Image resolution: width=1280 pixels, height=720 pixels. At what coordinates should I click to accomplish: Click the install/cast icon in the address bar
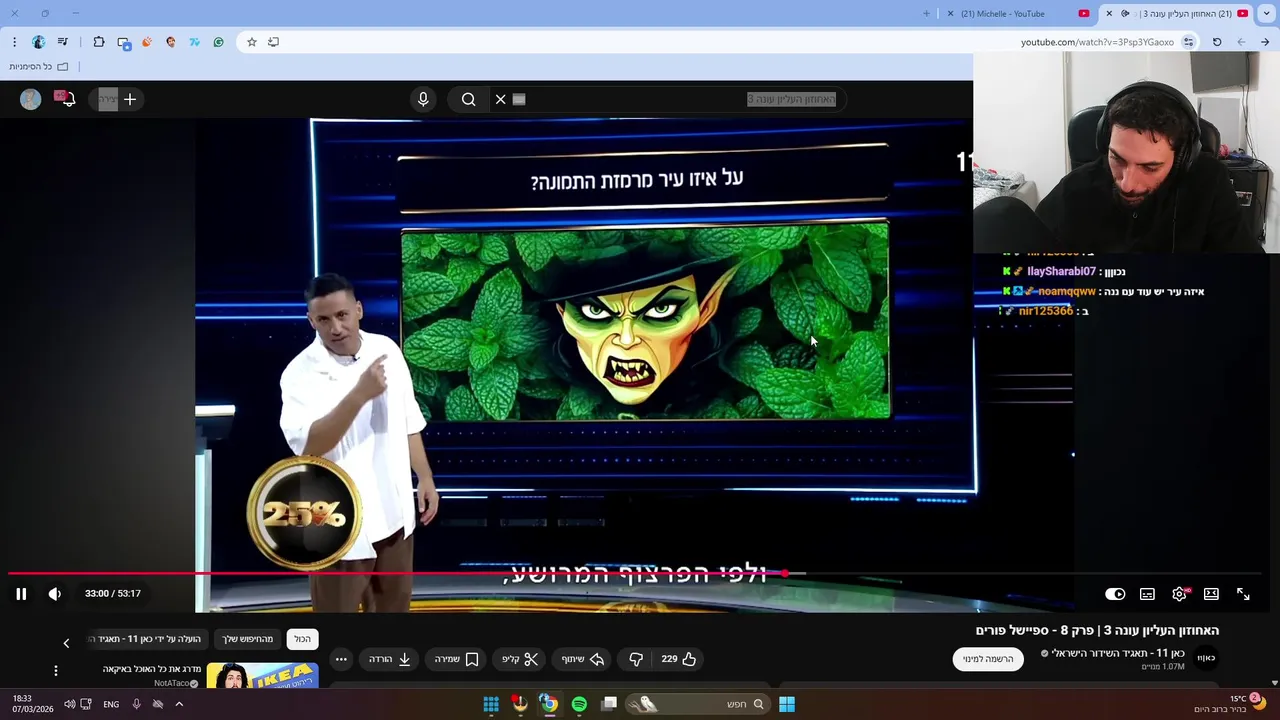(x=273, y=42)
